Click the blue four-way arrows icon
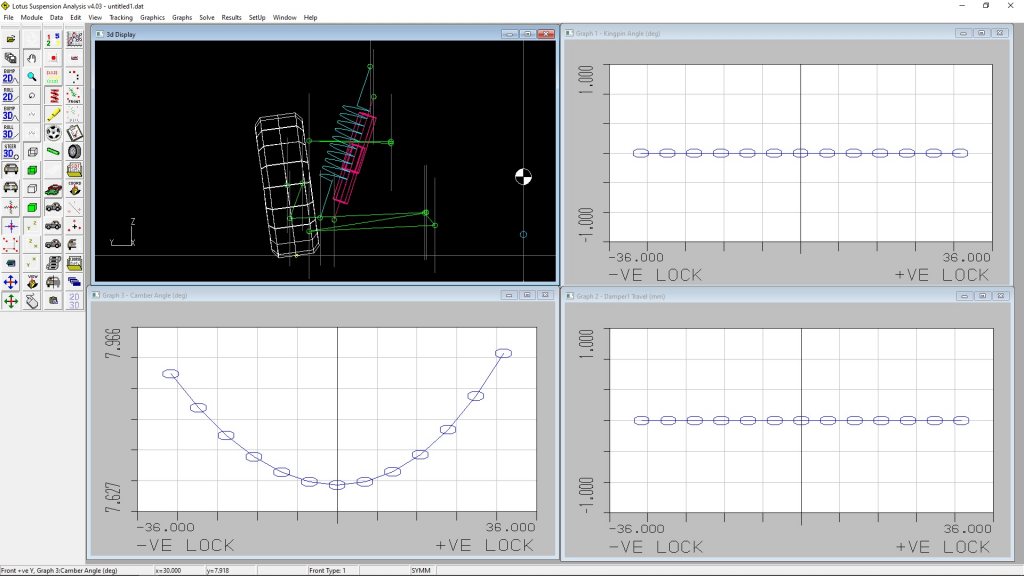The height and width of the screenshot is (576, 1024). pos(10,282)
